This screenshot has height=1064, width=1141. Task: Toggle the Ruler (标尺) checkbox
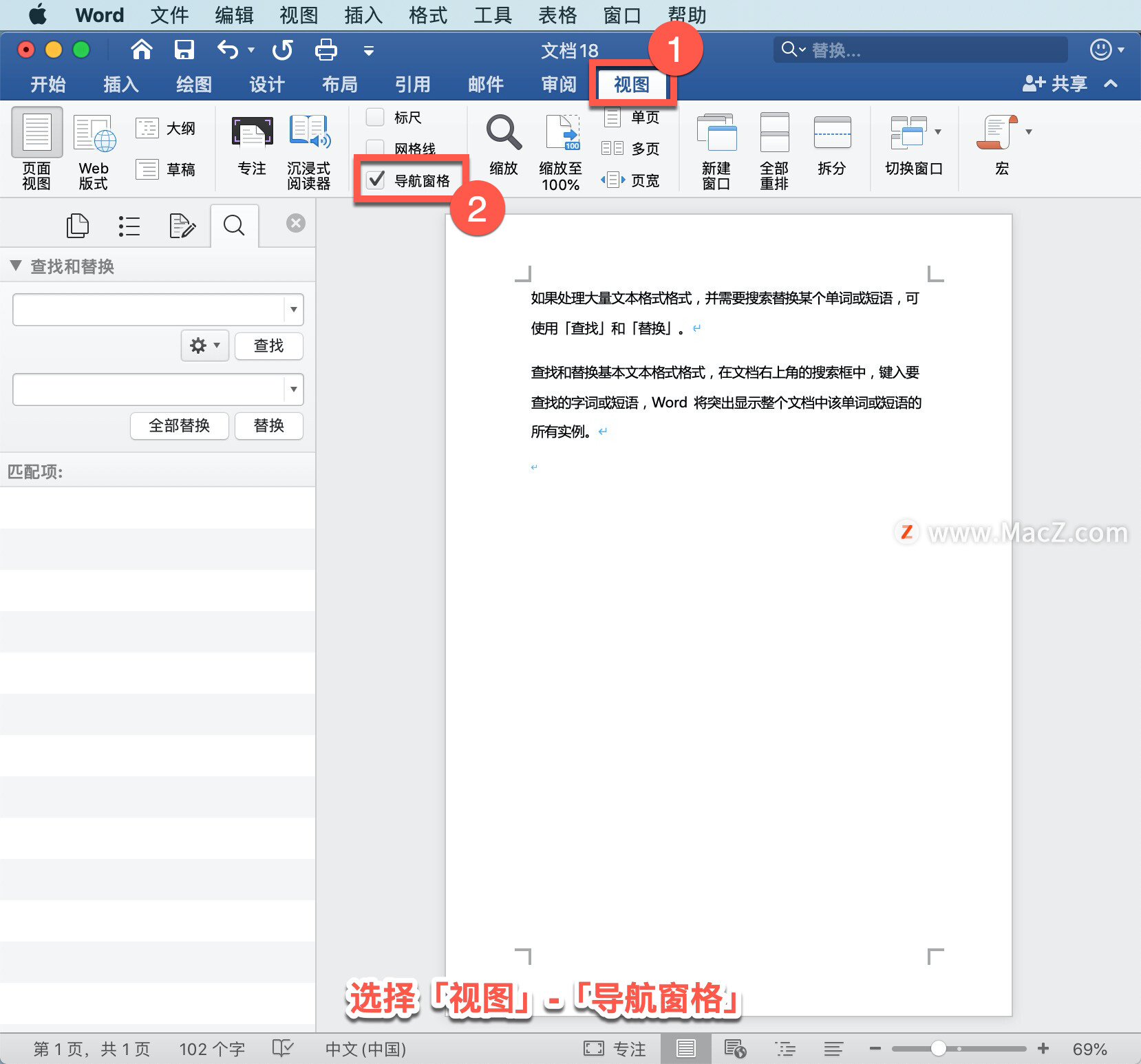coord(375,117)
